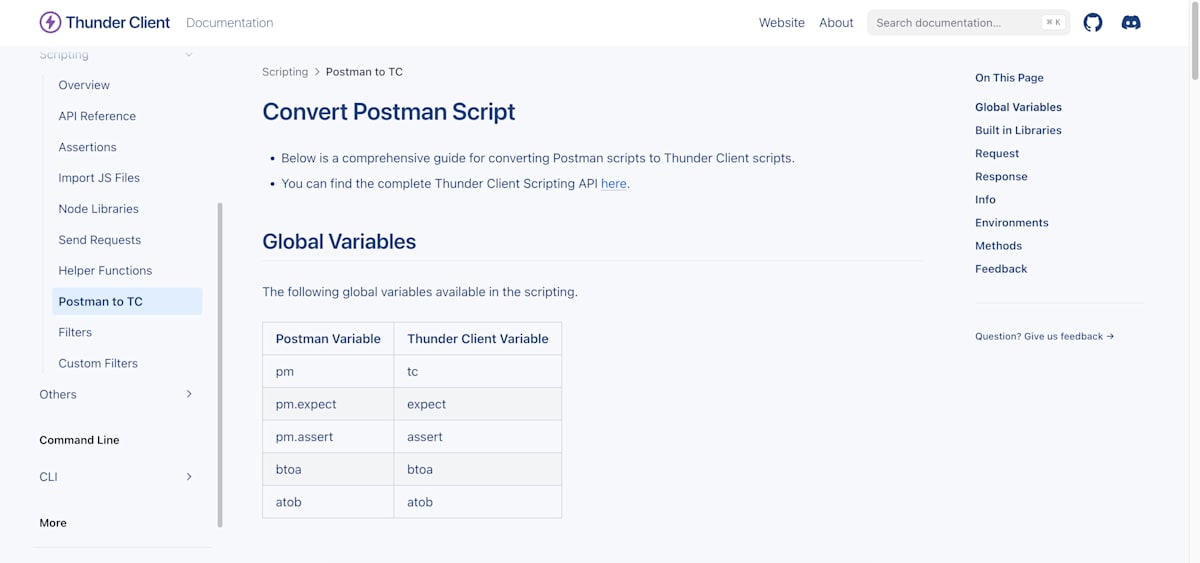Click the 'pm.assert' table cell
This screenshot has height=563, width=1200.
[x=328, y=437]
